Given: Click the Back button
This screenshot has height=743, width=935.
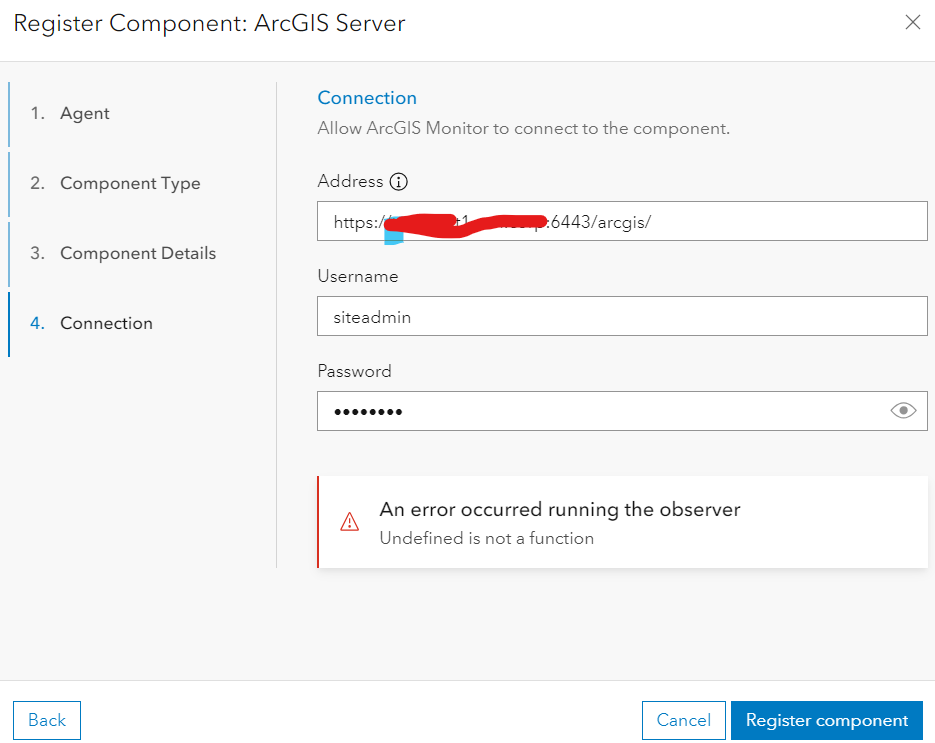Looking at the screenshot, I should [47, 720].
